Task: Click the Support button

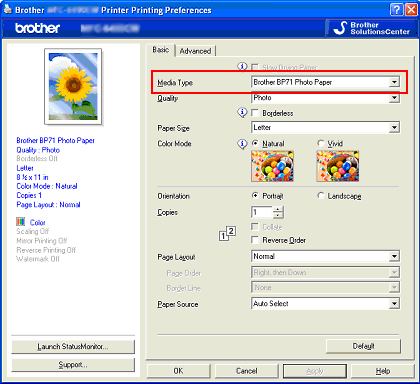Action: coord(73,365)
